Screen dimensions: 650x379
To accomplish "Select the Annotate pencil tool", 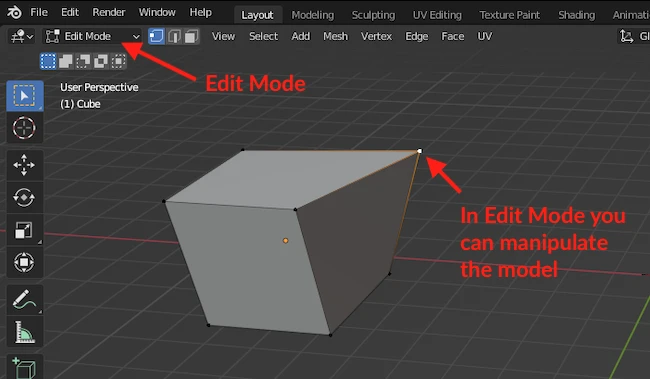I will (24, 299).
